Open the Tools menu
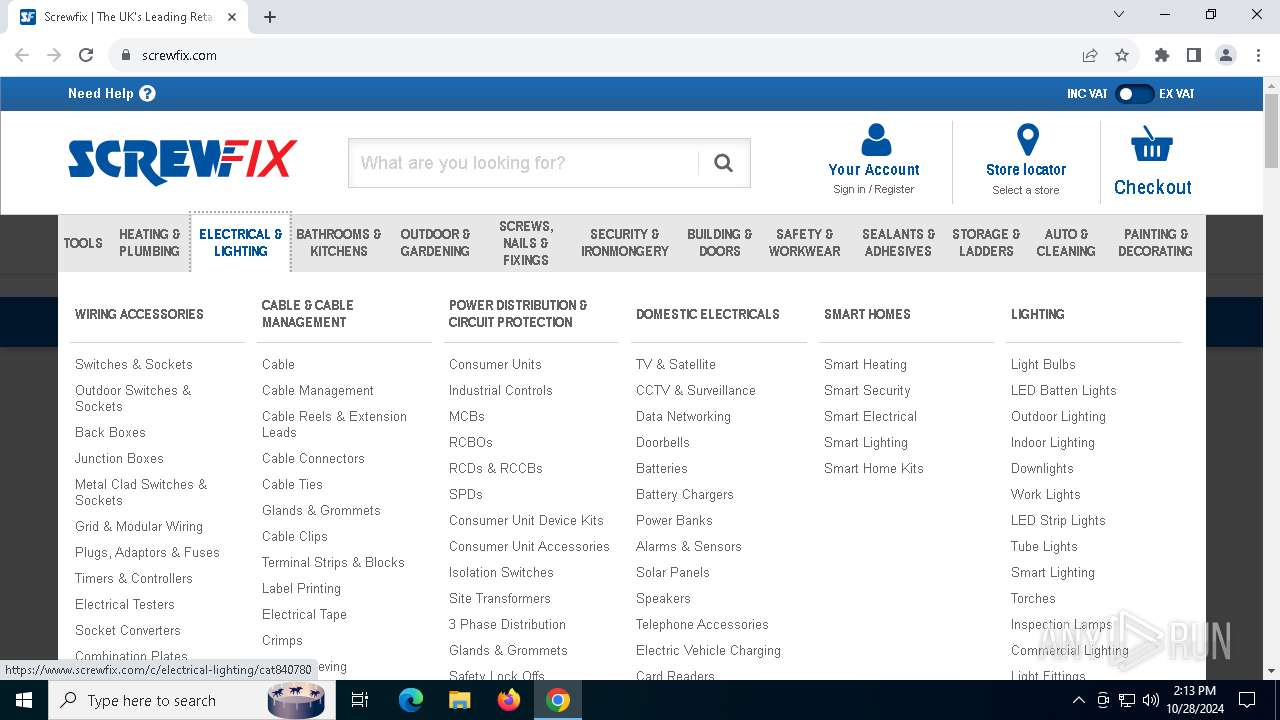Screen dimensions: 1280x720 pos(83,243)
